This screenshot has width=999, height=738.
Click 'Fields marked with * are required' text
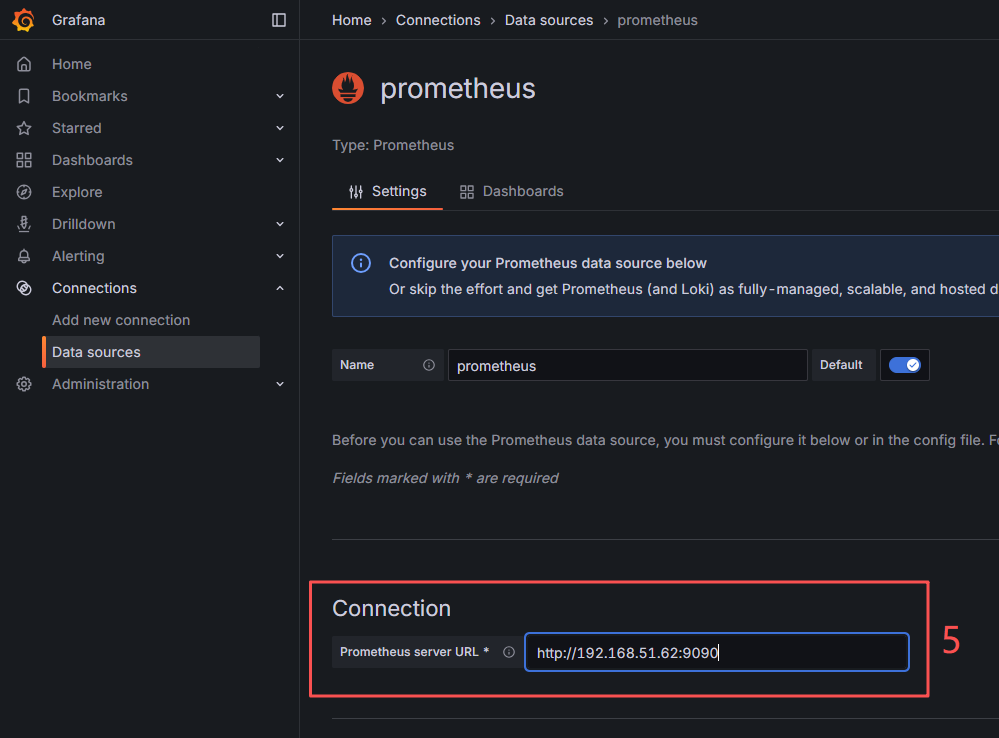click(445, 478)
